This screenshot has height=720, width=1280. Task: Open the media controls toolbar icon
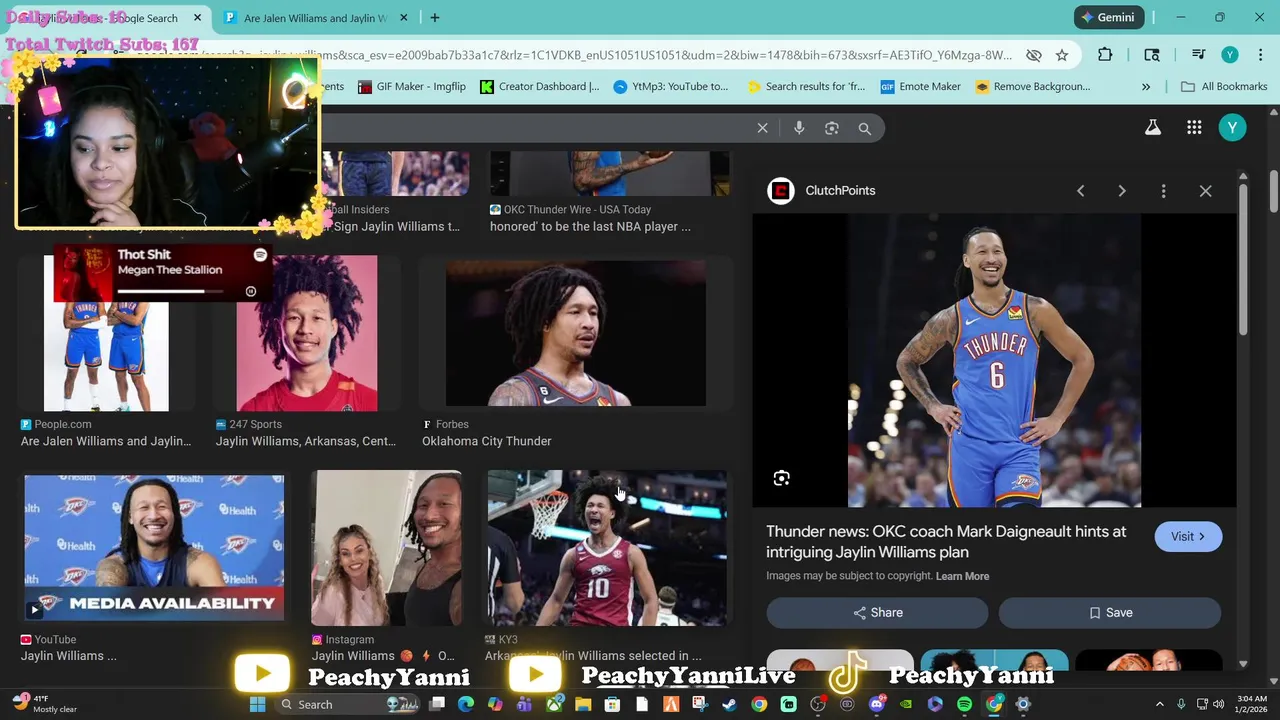pyautogui.click(x=1199, y=55)
